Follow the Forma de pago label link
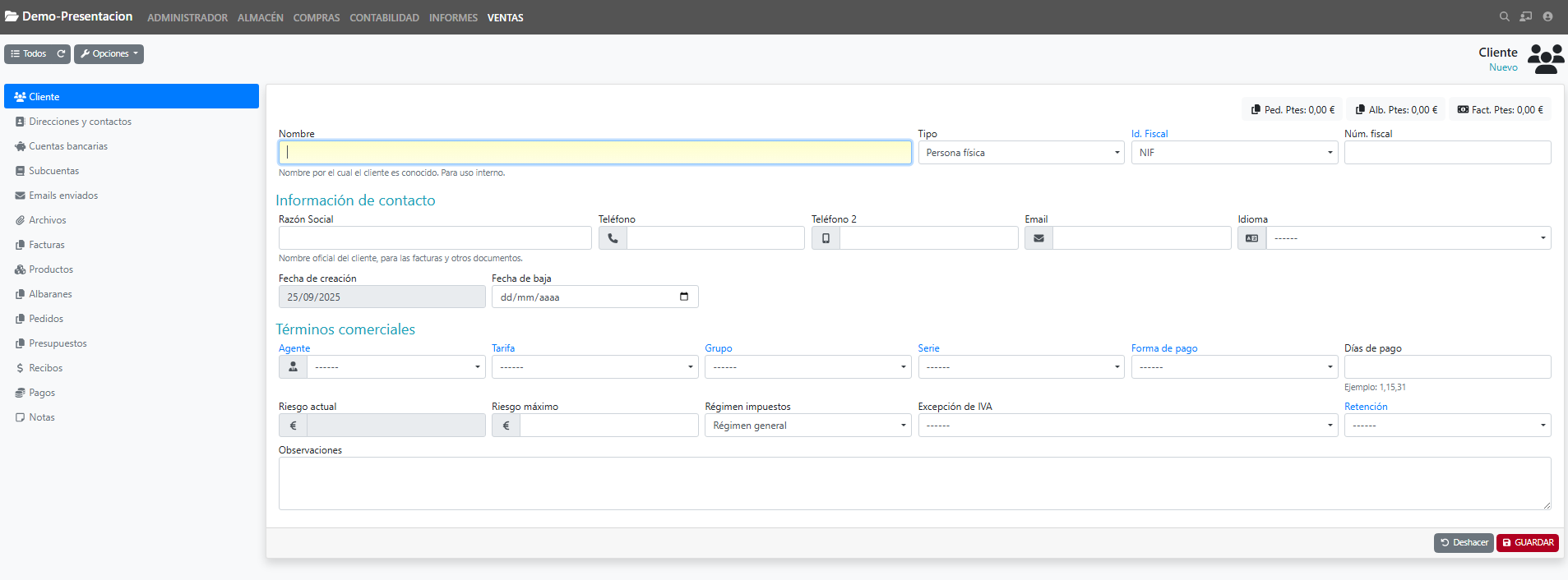Viewport: 1568px width, 580px height. 1164,348
